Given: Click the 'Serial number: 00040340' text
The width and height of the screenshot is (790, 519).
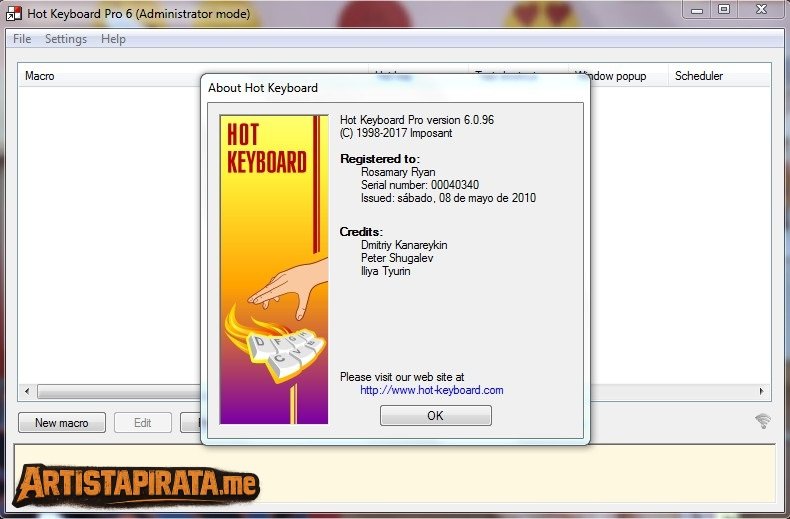Looking at the screenshot, I should pos(420,185).
